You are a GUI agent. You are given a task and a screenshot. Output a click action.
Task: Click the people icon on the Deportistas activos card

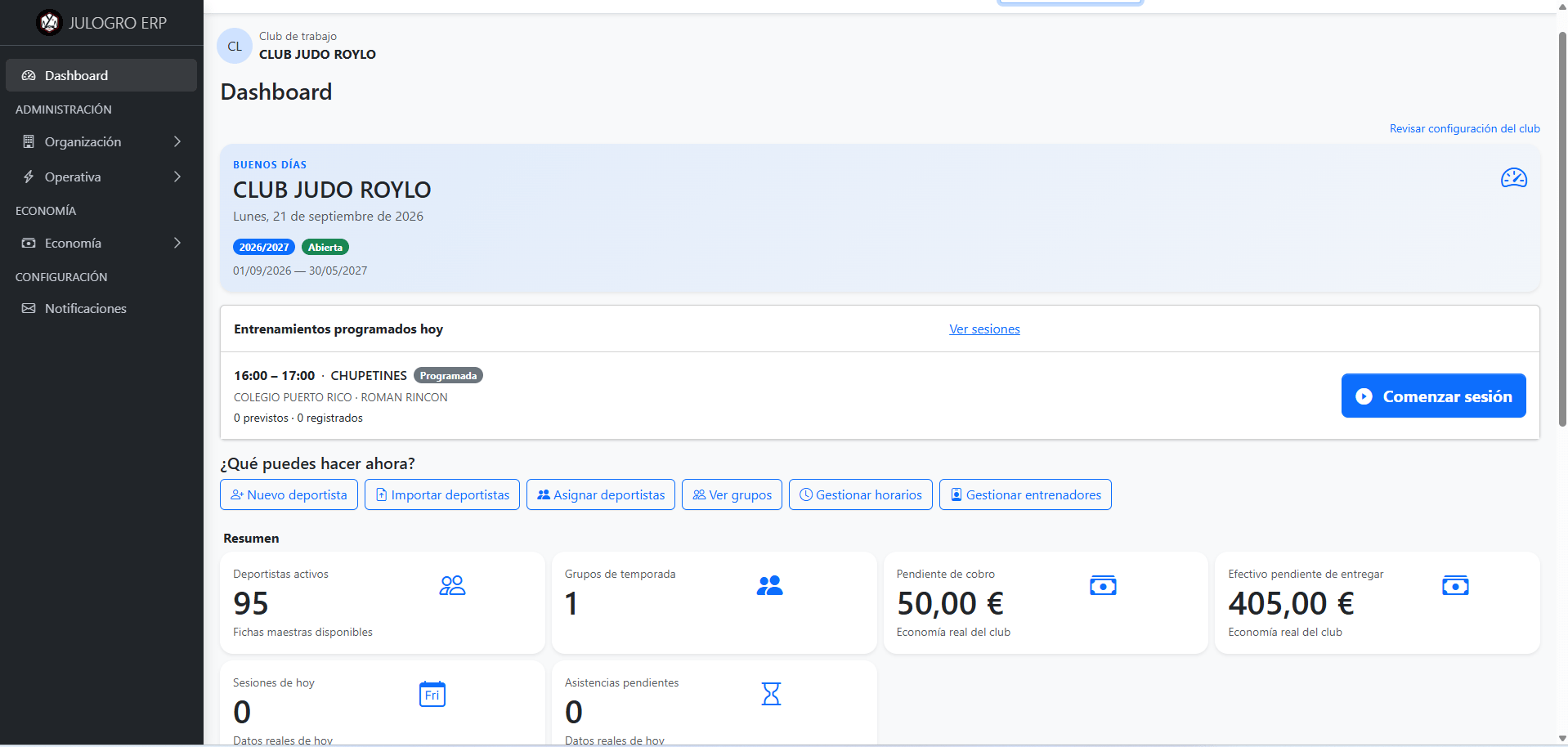coord(452,585)
